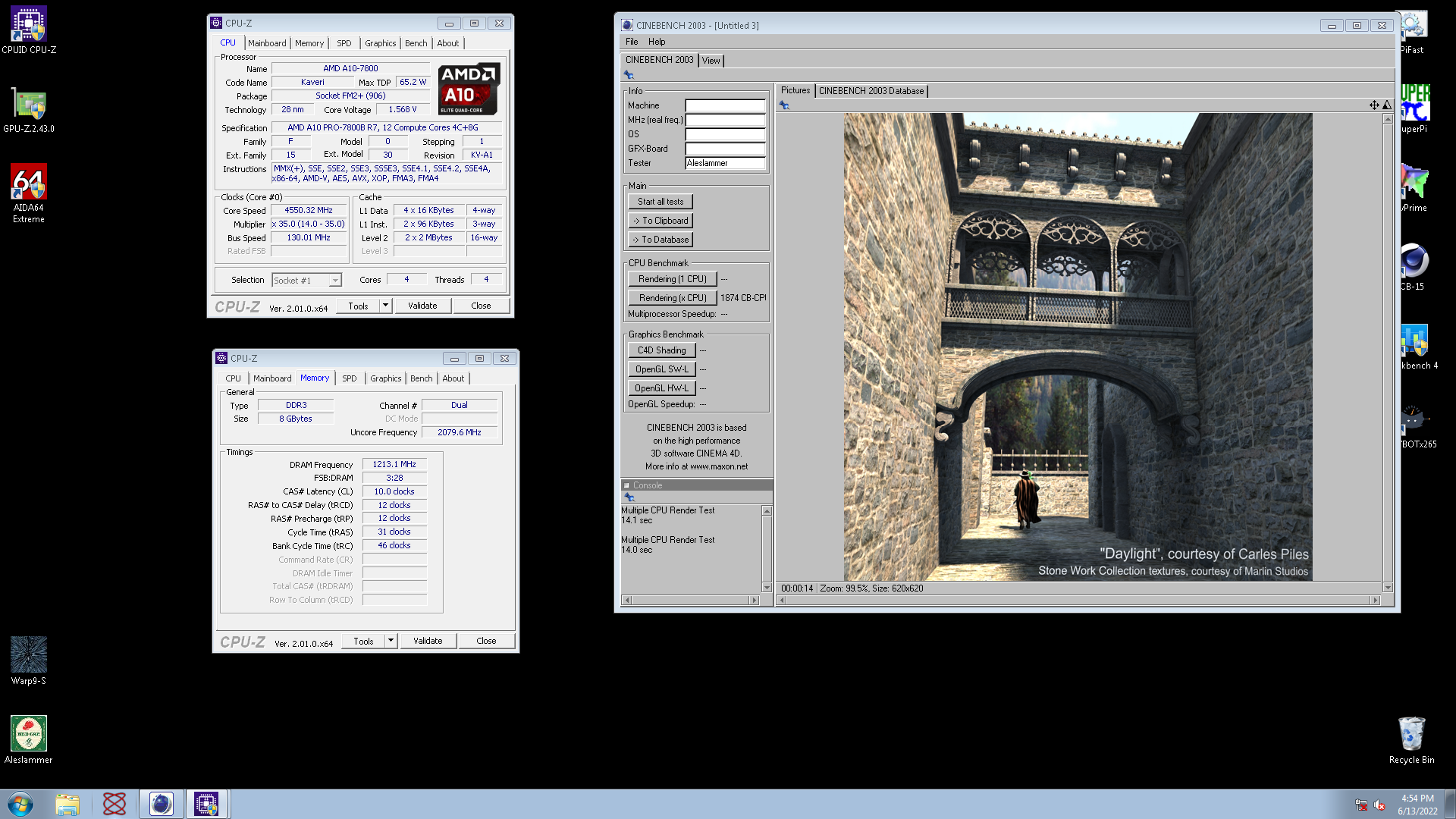Open the Mainboard tab in the top CPU-Z
The width and height of the screenshot is (1456, 819).
point(267,43)
